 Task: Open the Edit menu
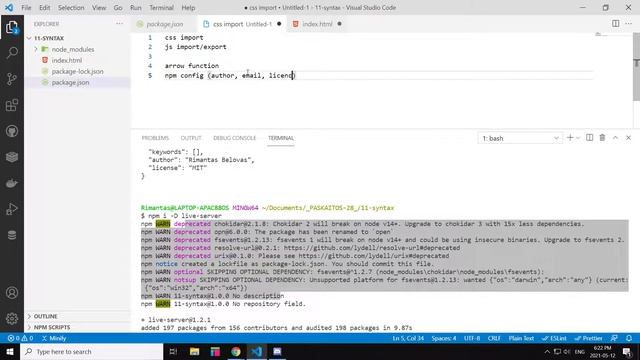click(44, 7)
